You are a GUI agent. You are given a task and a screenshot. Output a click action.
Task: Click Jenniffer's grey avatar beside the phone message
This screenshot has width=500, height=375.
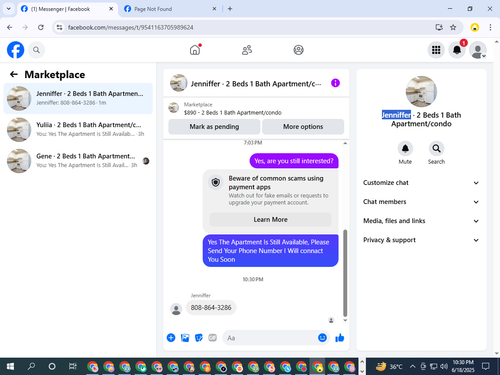[x=176, y=309]
